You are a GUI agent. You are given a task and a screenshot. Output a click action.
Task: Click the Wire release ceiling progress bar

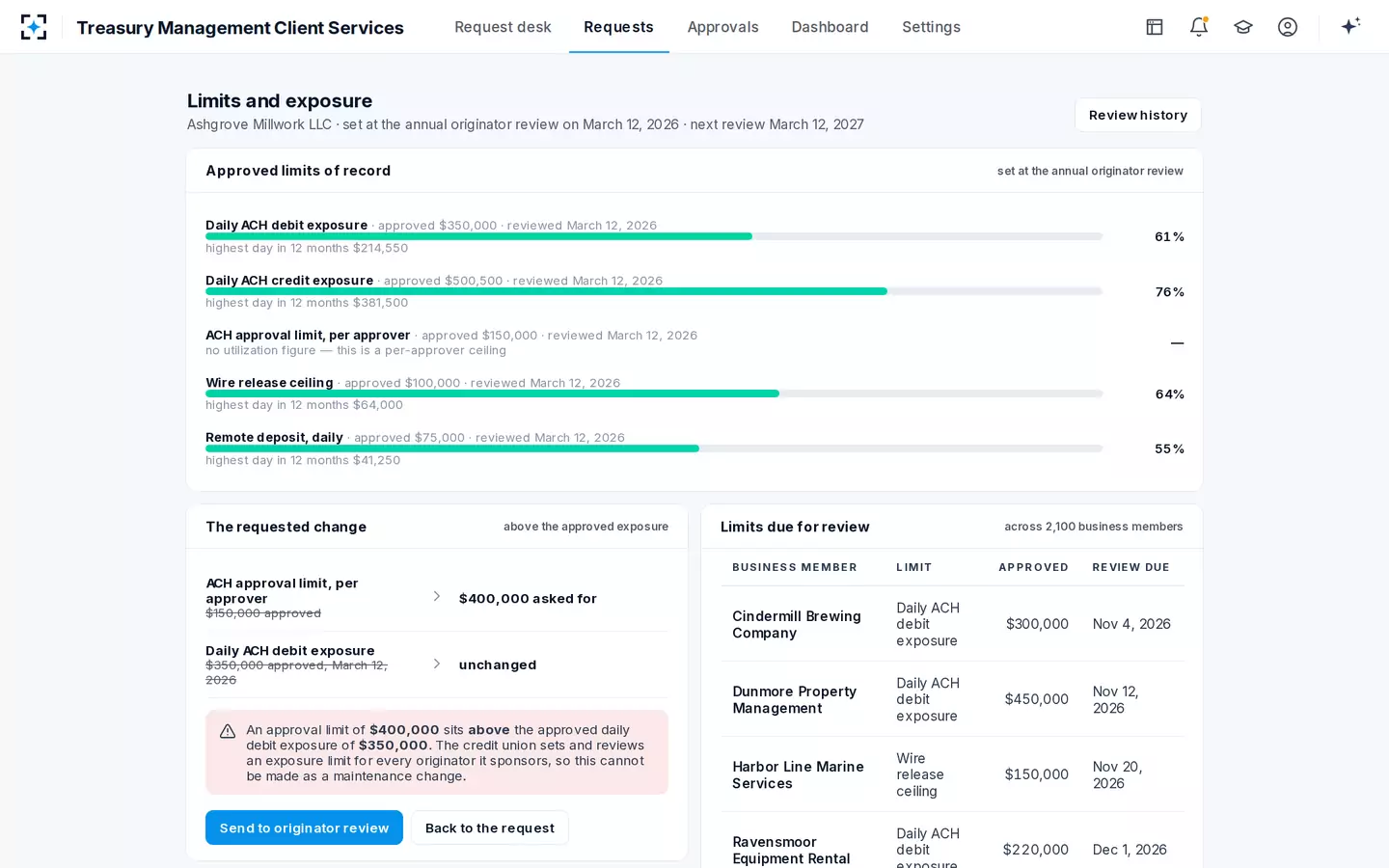pyautogui.click(x=654, y=393)
